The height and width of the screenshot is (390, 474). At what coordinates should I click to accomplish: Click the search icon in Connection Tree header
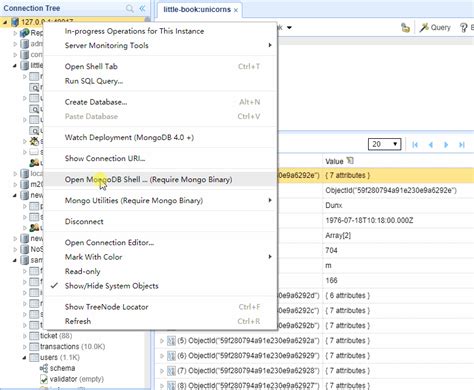click(x=129, y=8)
